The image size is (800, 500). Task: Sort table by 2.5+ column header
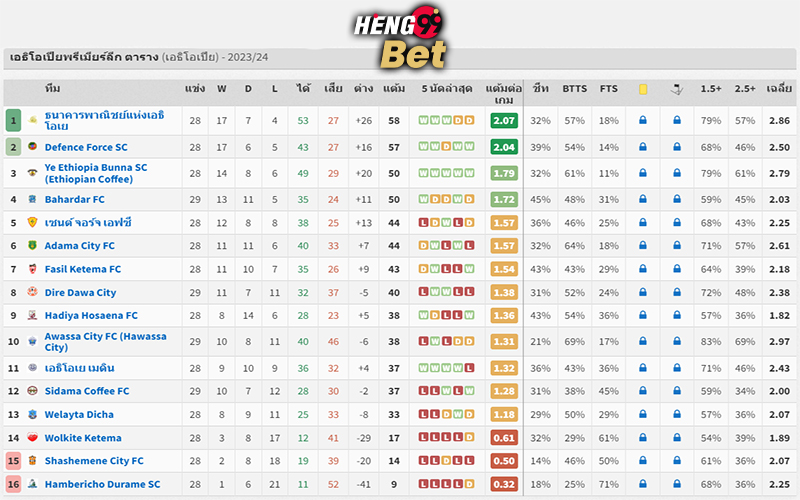tap(745, 89)
